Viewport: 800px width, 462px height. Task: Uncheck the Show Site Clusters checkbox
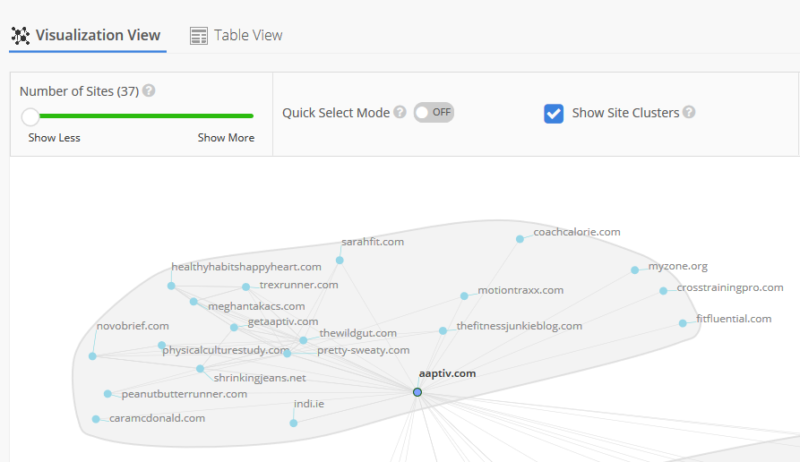click(x=554, y=113)
